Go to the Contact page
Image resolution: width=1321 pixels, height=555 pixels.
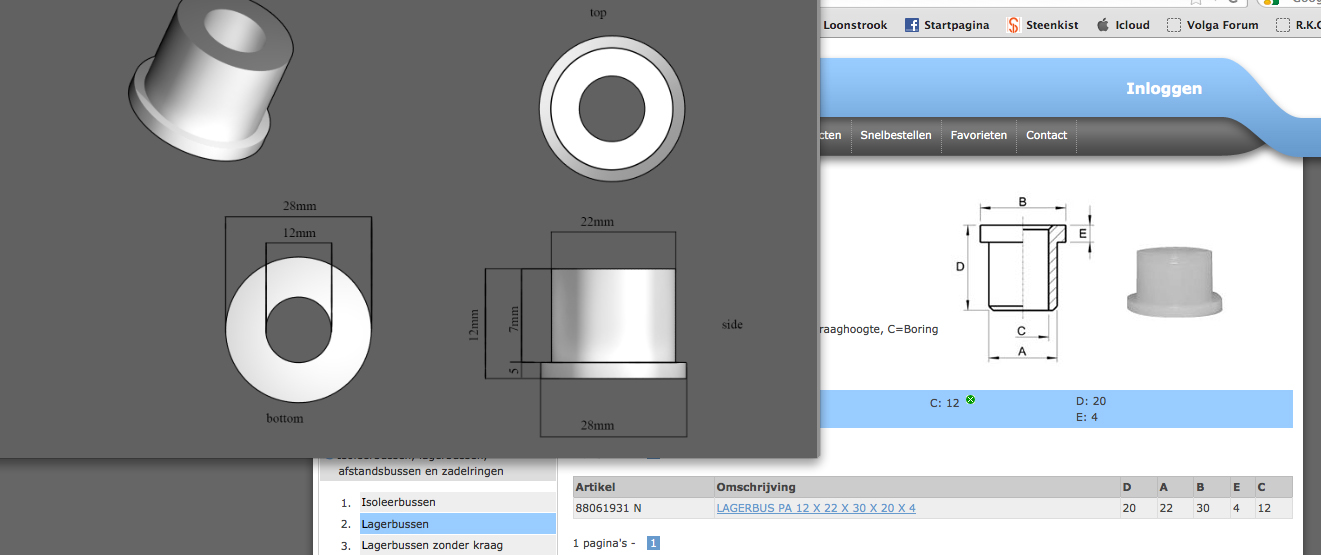click(1046, 135)
